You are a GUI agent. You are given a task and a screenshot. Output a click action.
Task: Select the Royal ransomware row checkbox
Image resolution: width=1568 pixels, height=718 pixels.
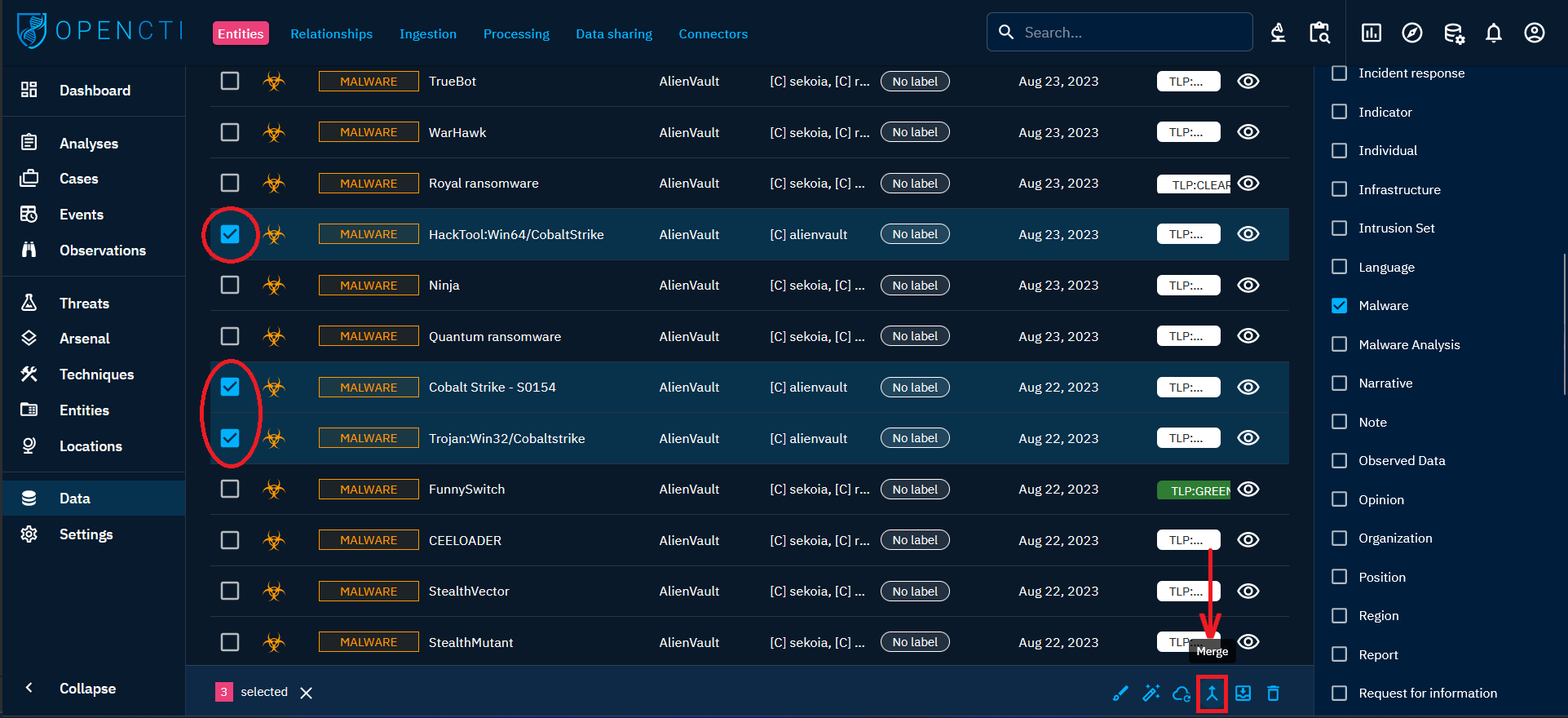click(x=230, y=184)
